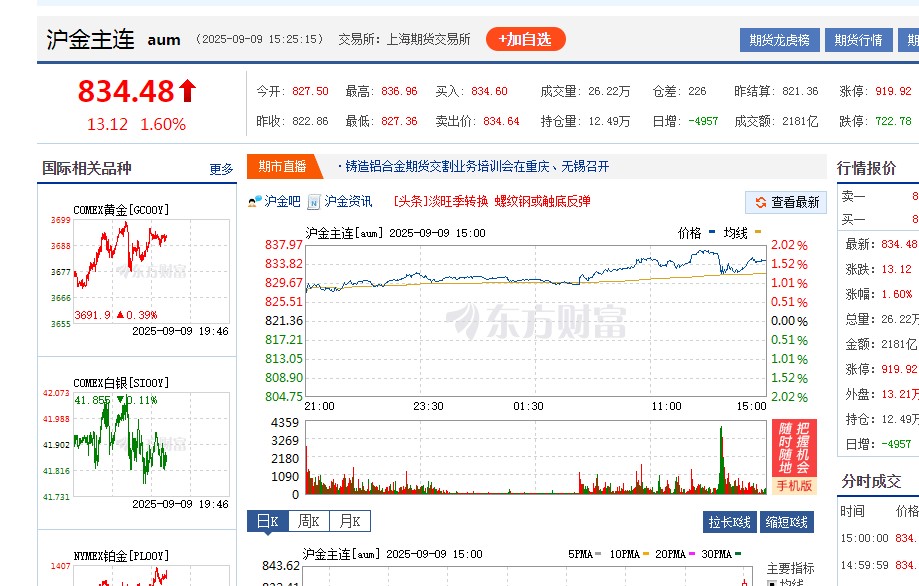This screenshot has width=919, height=586.
Task: Switch to the 月K chart tab
Action: (x=350, y=521)
